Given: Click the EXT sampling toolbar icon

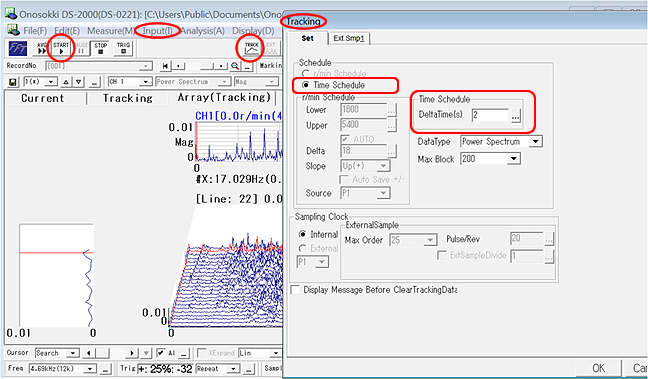Looking at the screenshot, I should [271, 48].
